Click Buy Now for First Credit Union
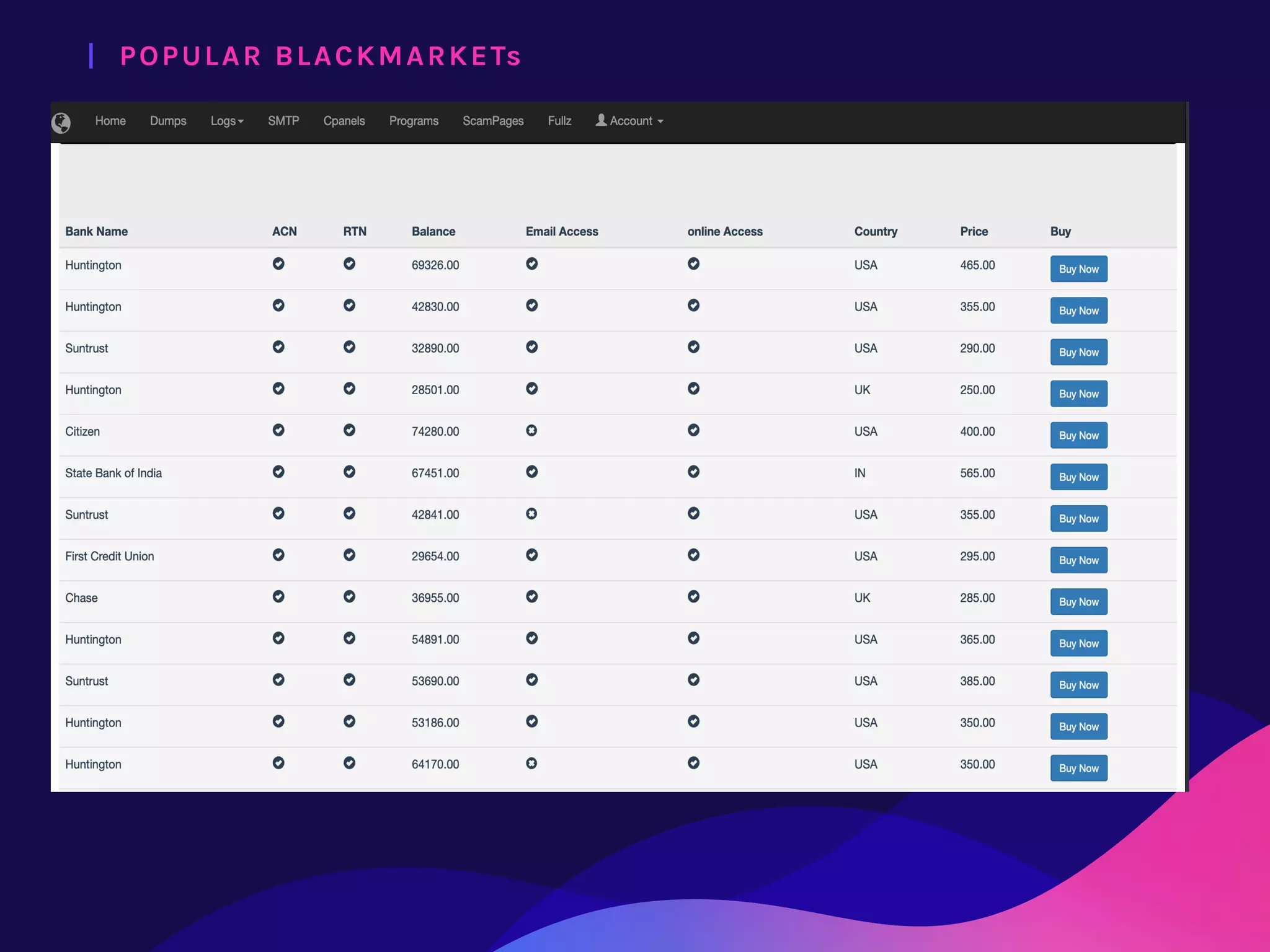 pos(1078,560)
